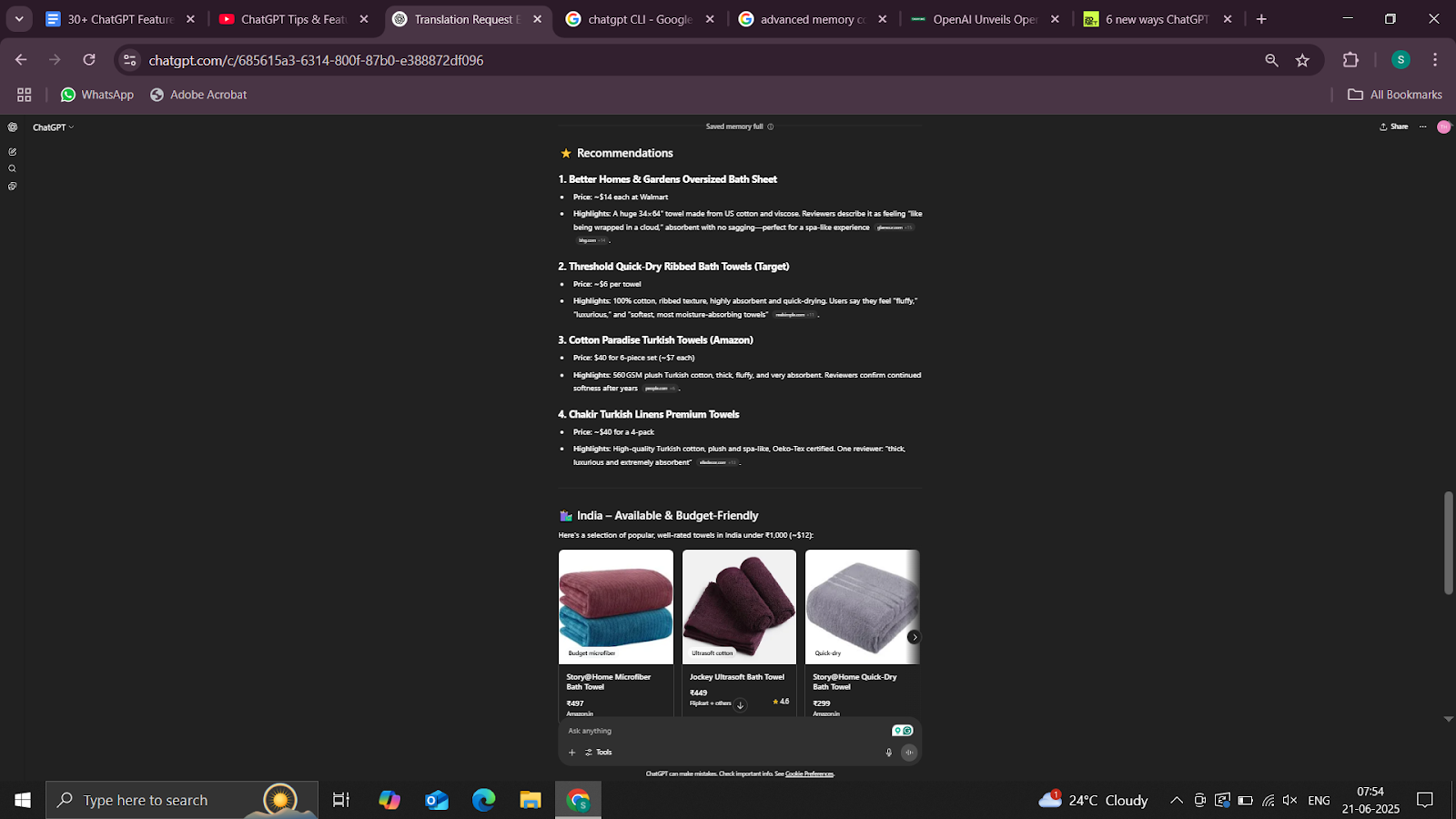Open the Cookie Preferences link
Image resolution: width=1456 pixels, height=819 pixels.
(809, 774)
